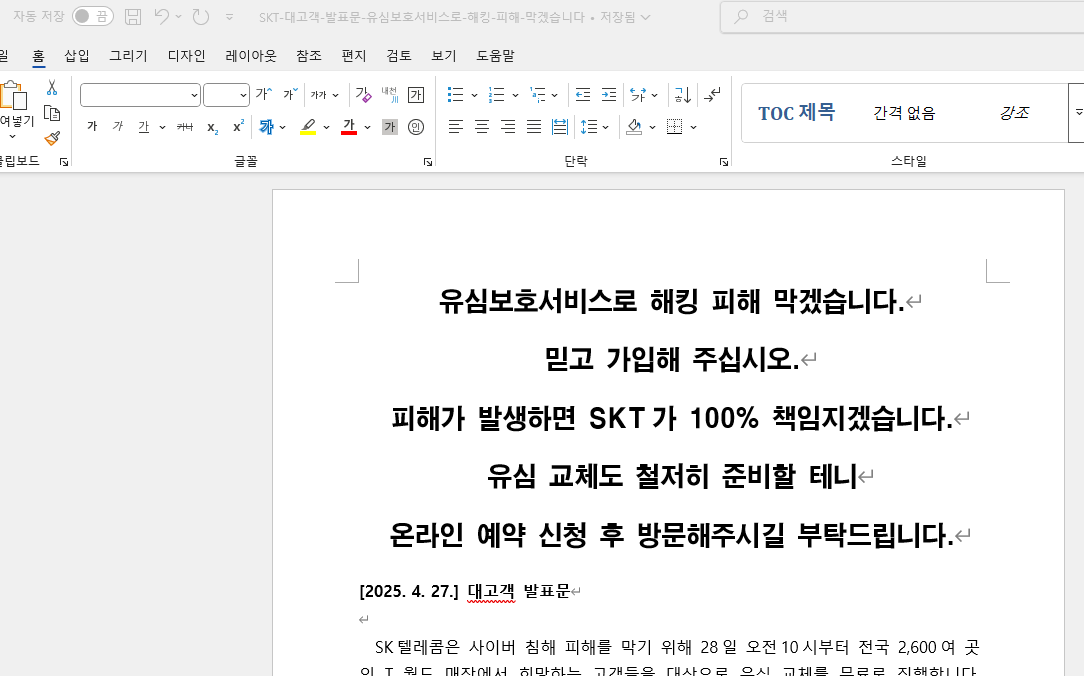The image size is (1084, 676).
Task: Apply distributed alignment to paragraph
Action: pos(560,126)
